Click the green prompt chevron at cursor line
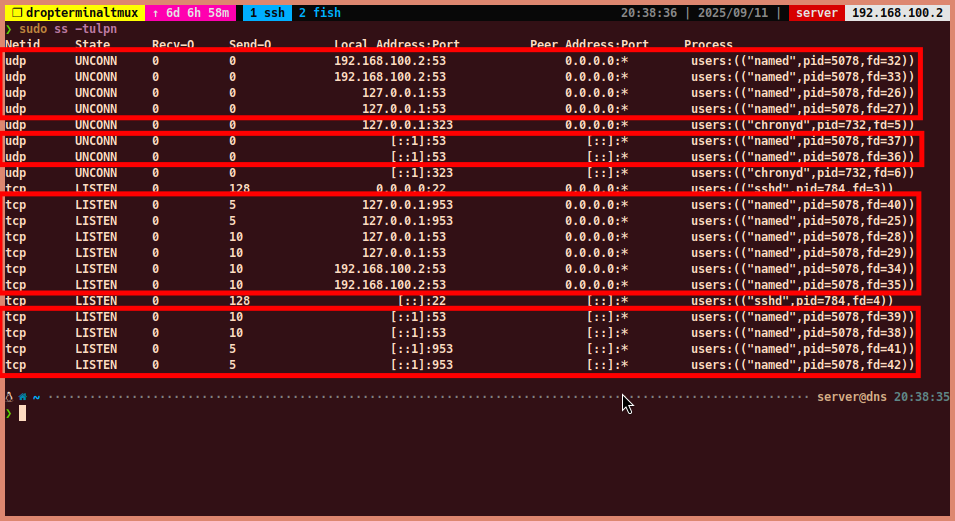Screen dimensions: 955x521 pyautogui.click(x=9, y=413)
